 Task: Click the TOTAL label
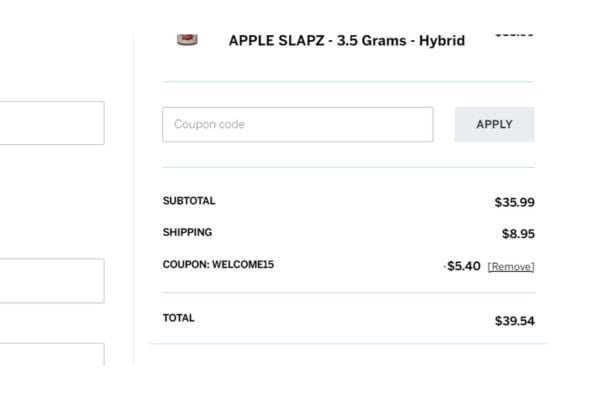(x=179, y=318)
